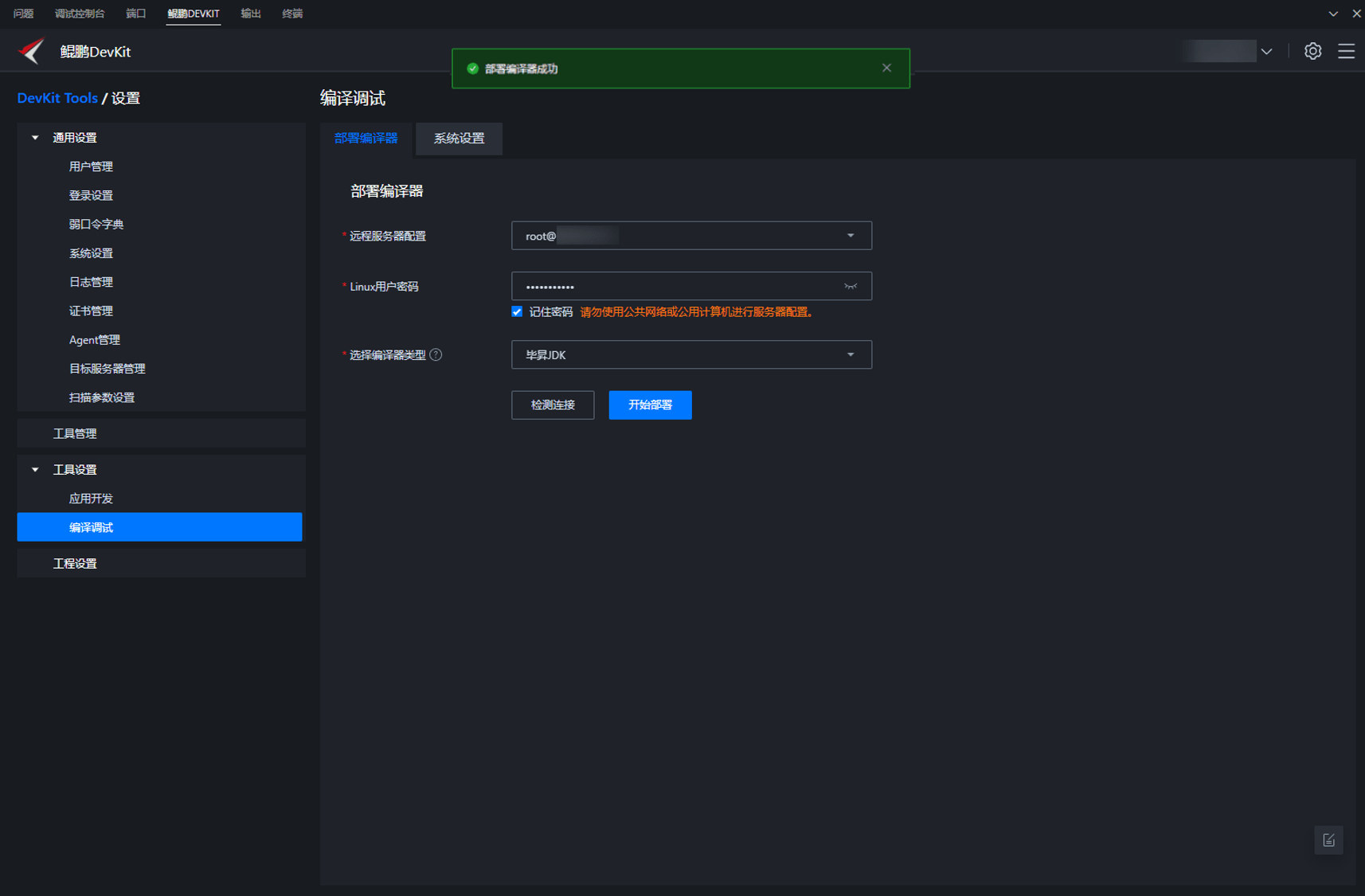Click the green success check icon

click(472, 68)
